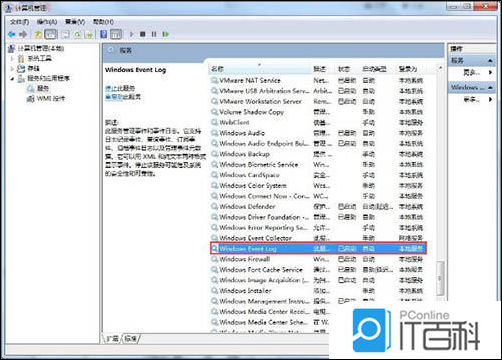Click the up one level folder icon
502x360 pixels.
tap(38, 34)
